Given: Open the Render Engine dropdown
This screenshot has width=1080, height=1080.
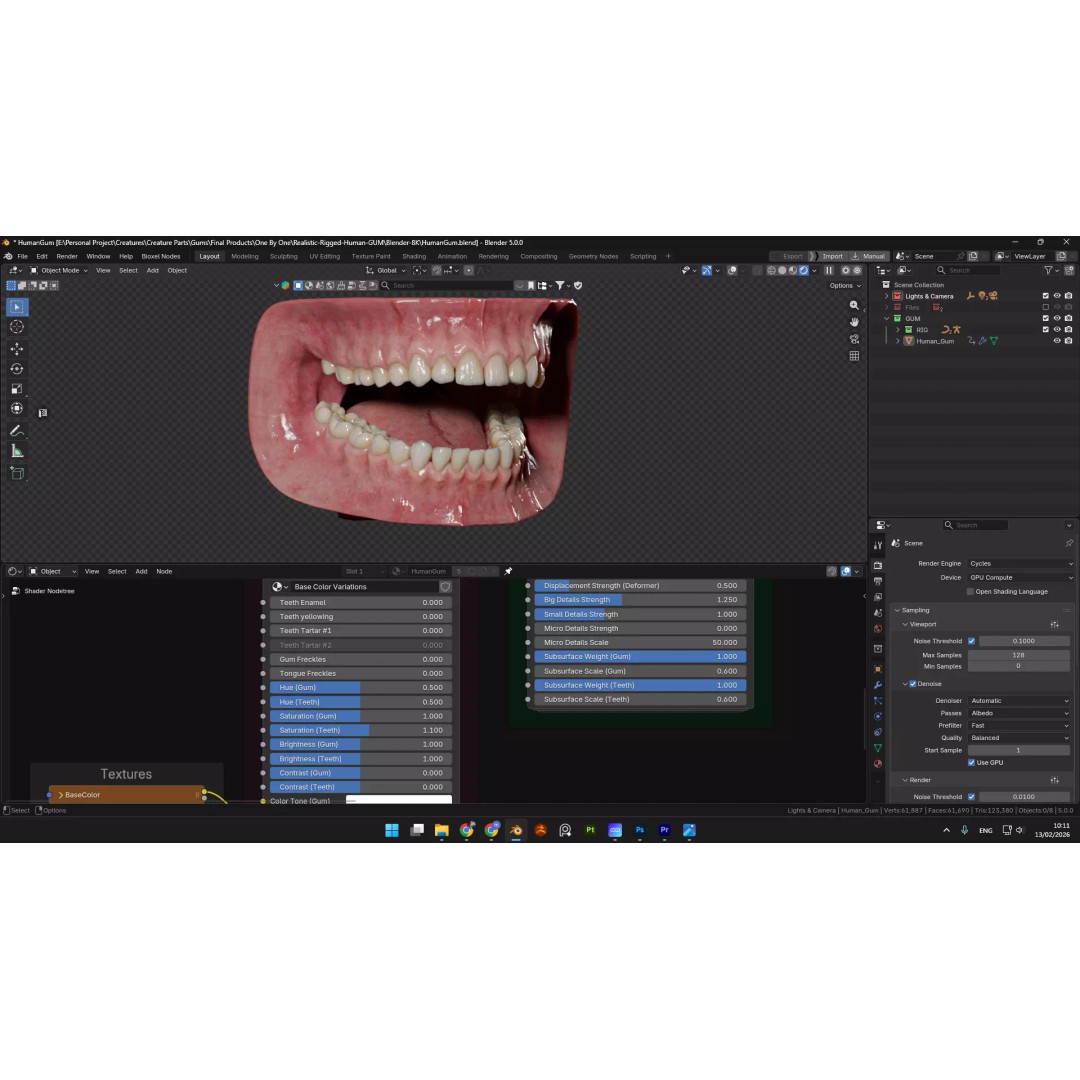Looking at the screenshot, I should point(1020,563).
